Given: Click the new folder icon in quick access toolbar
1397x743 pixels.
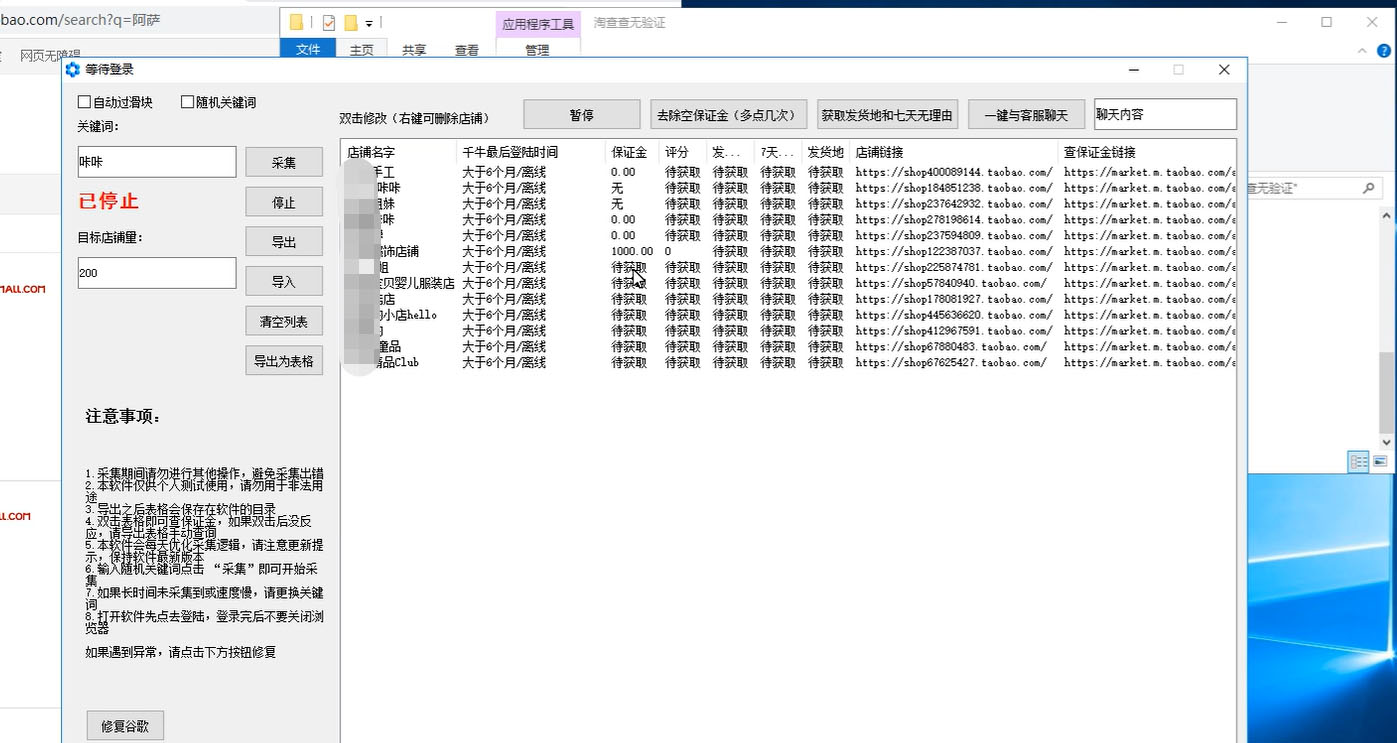Looking at the screenshot, I should 351,22.
